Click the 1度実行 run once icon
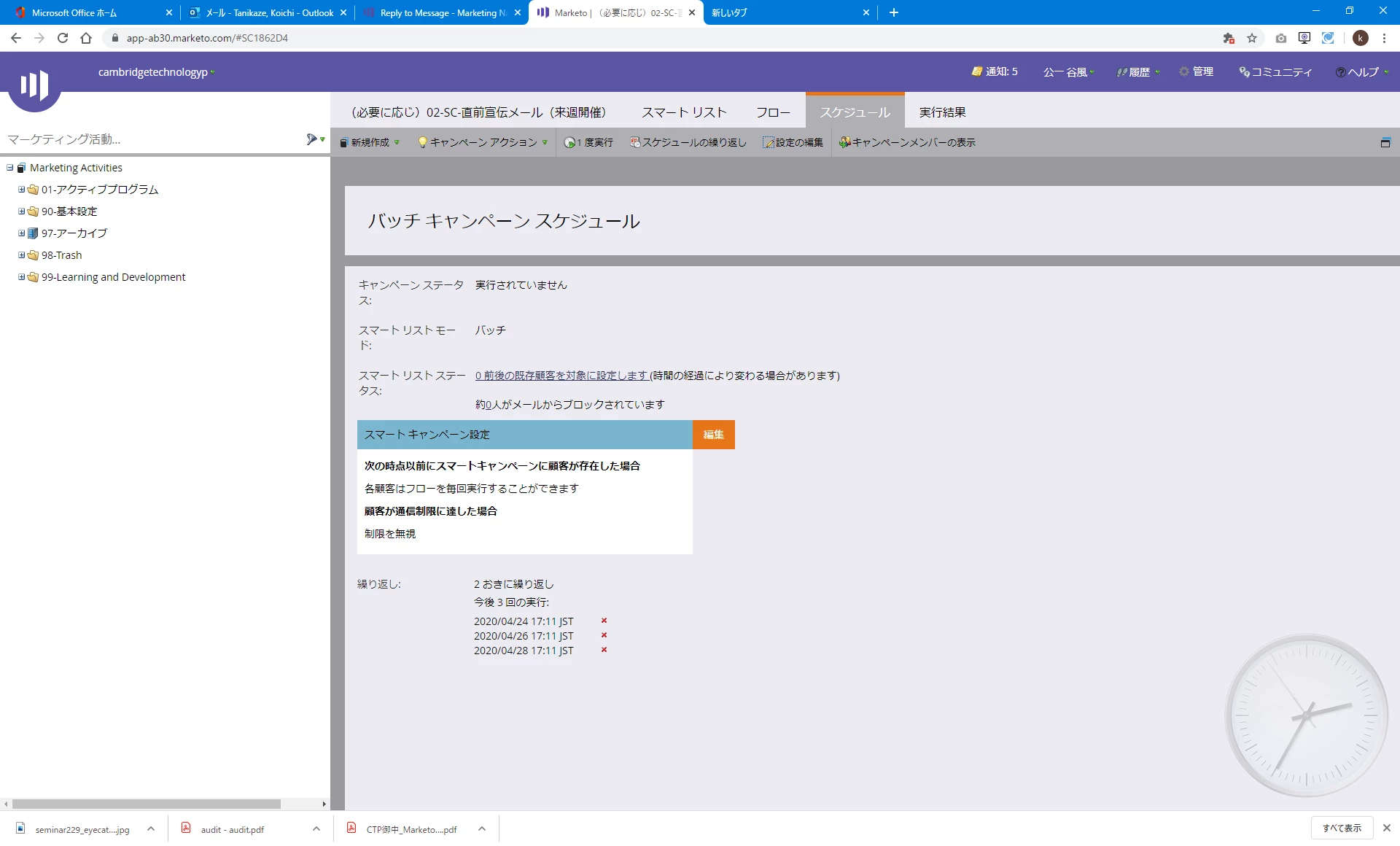The image size is (1400, 846). click(x=570, y=143)
